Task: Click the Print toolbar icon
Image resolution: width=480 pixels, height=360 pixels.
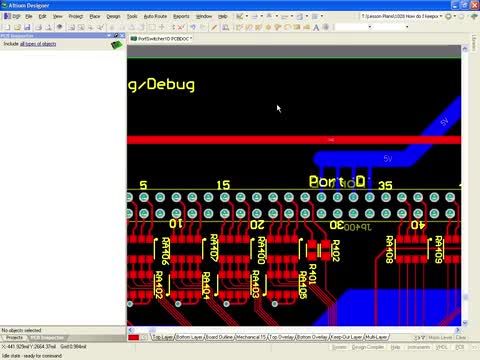Action: click(x=39, y=27)
